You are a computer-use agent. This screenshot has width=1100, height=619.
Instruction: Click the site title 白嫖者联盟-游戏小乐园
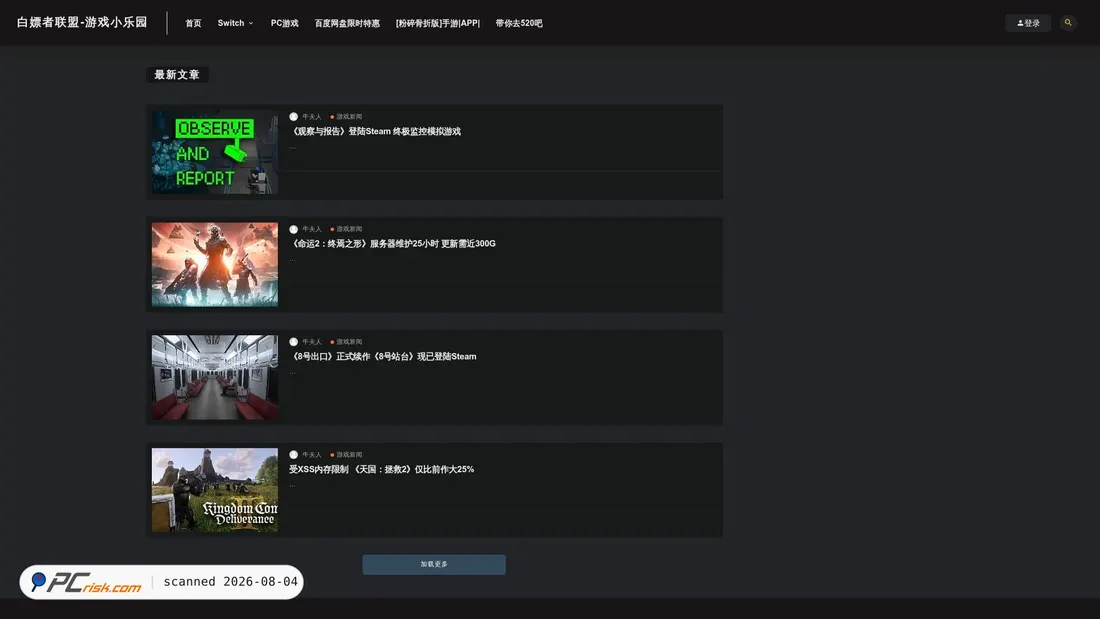point(82,22)
